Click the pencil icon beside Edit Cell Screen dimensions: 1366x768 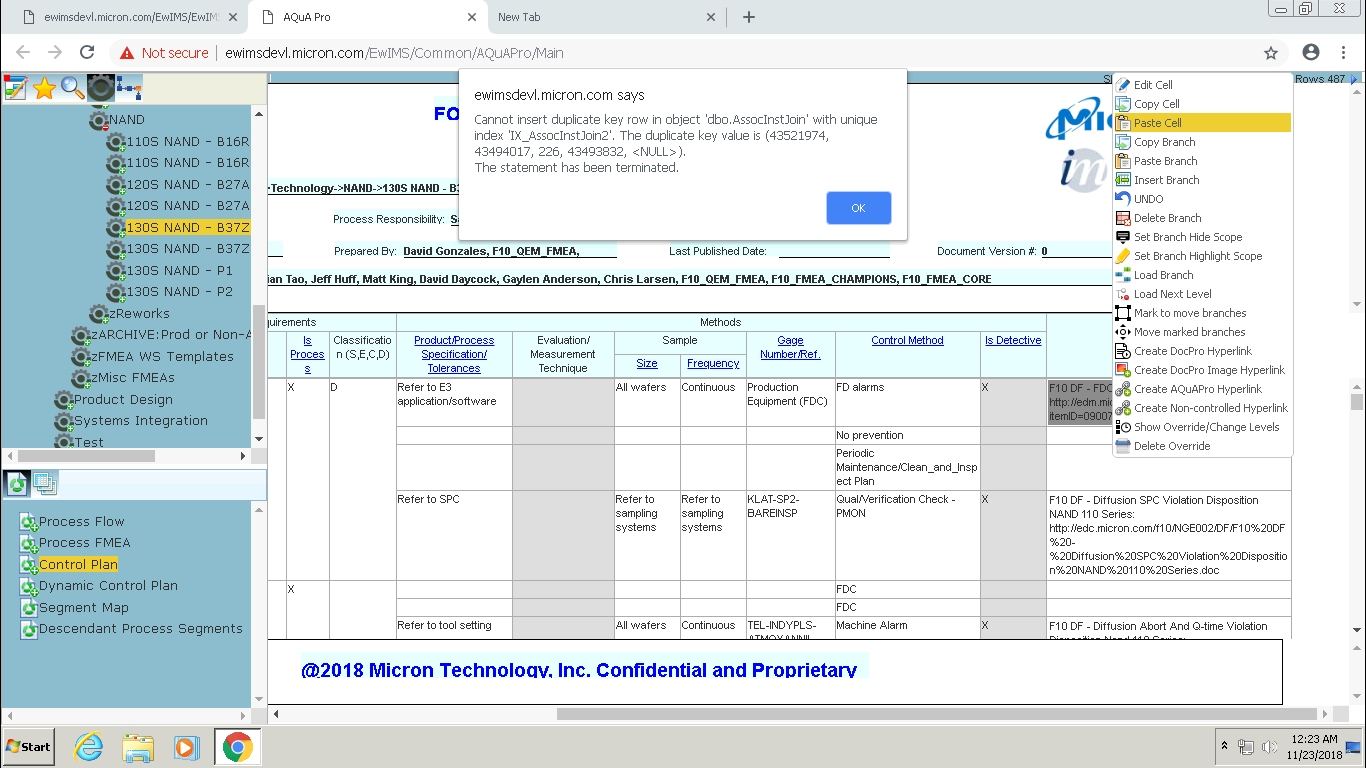click(1123, 85)
